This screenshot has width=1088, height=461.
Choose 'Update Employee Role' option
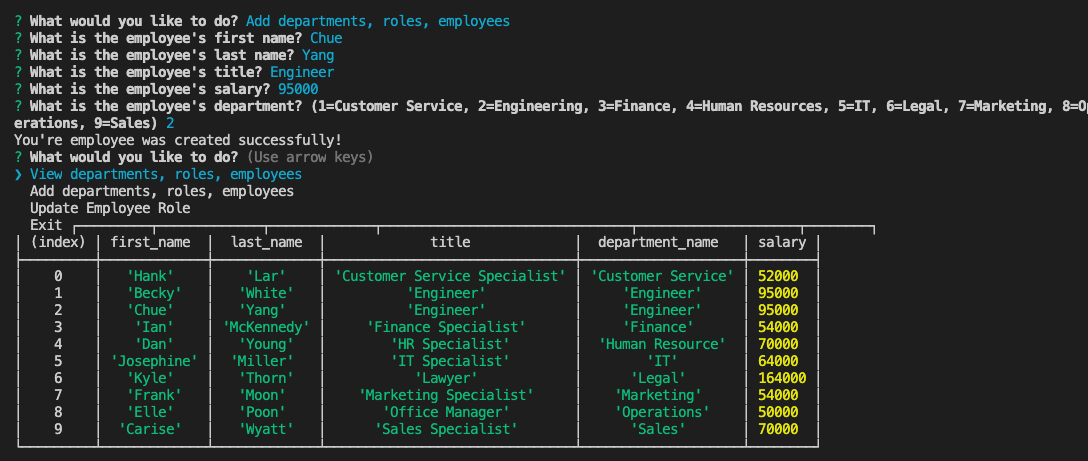[110, 208]
